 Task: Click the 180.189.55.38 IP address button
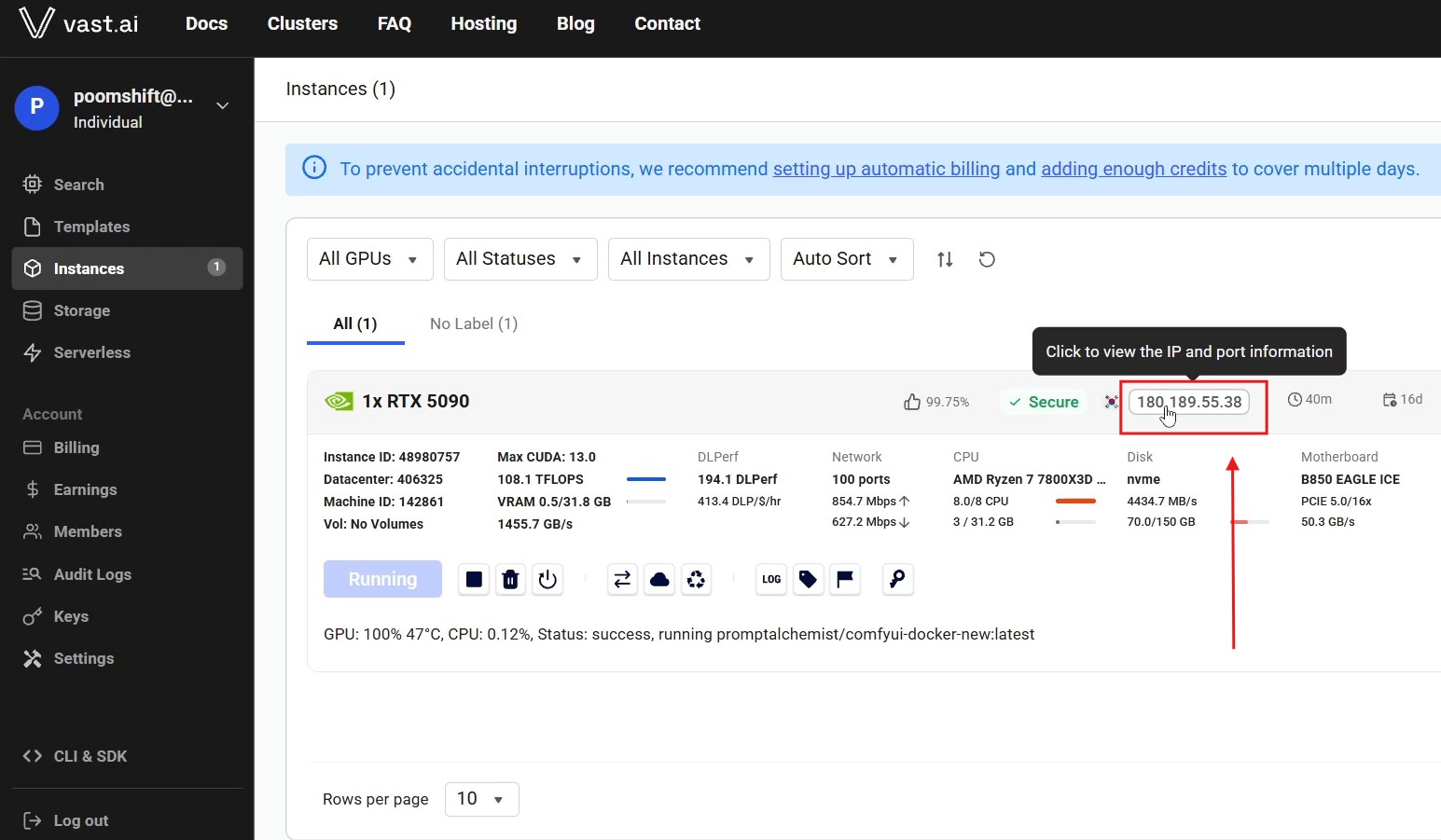click(x=1189, y=402)
